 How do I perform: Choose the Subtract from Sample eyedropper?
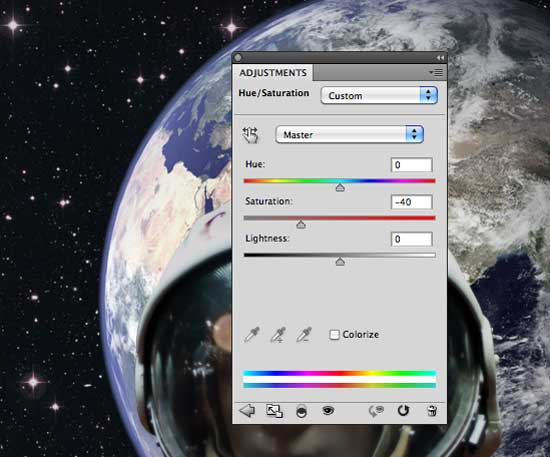click(x=304, y=335)
